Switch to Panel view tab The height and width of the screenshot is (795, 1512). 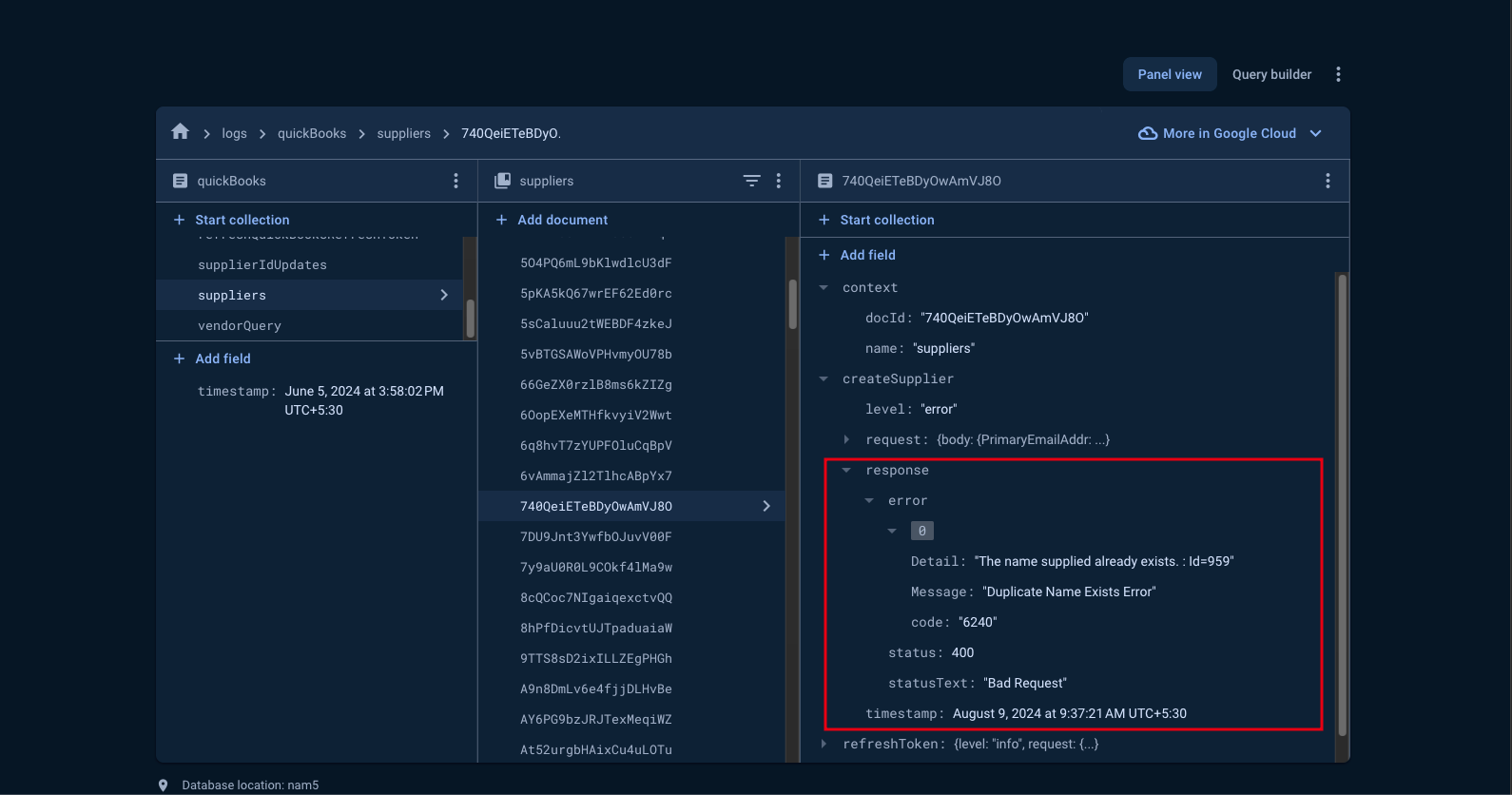(x=1170, y=74)
